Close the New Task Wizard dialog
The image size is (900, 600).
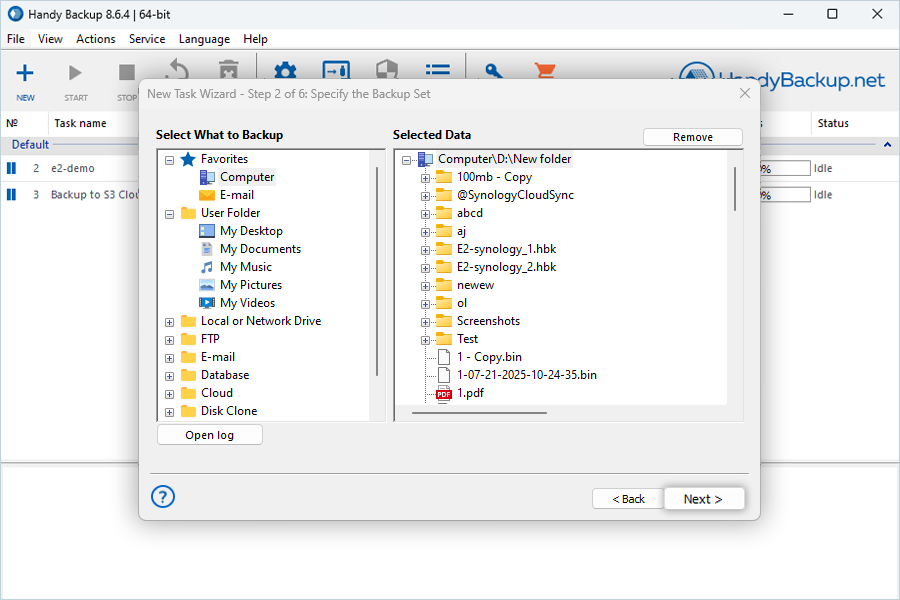point(744,93)
